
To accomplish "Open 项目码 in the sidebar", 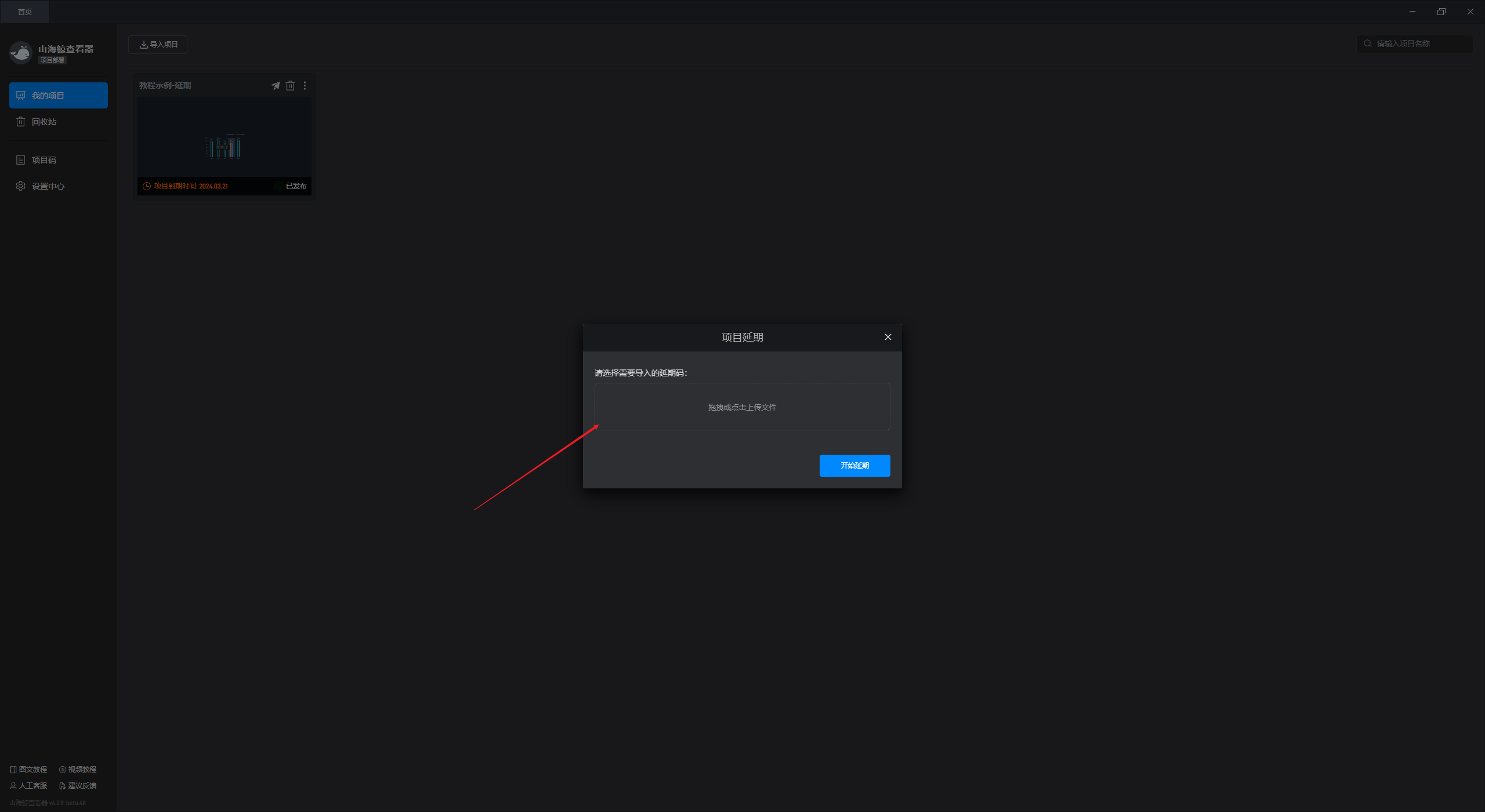I will tap(44, 160).
